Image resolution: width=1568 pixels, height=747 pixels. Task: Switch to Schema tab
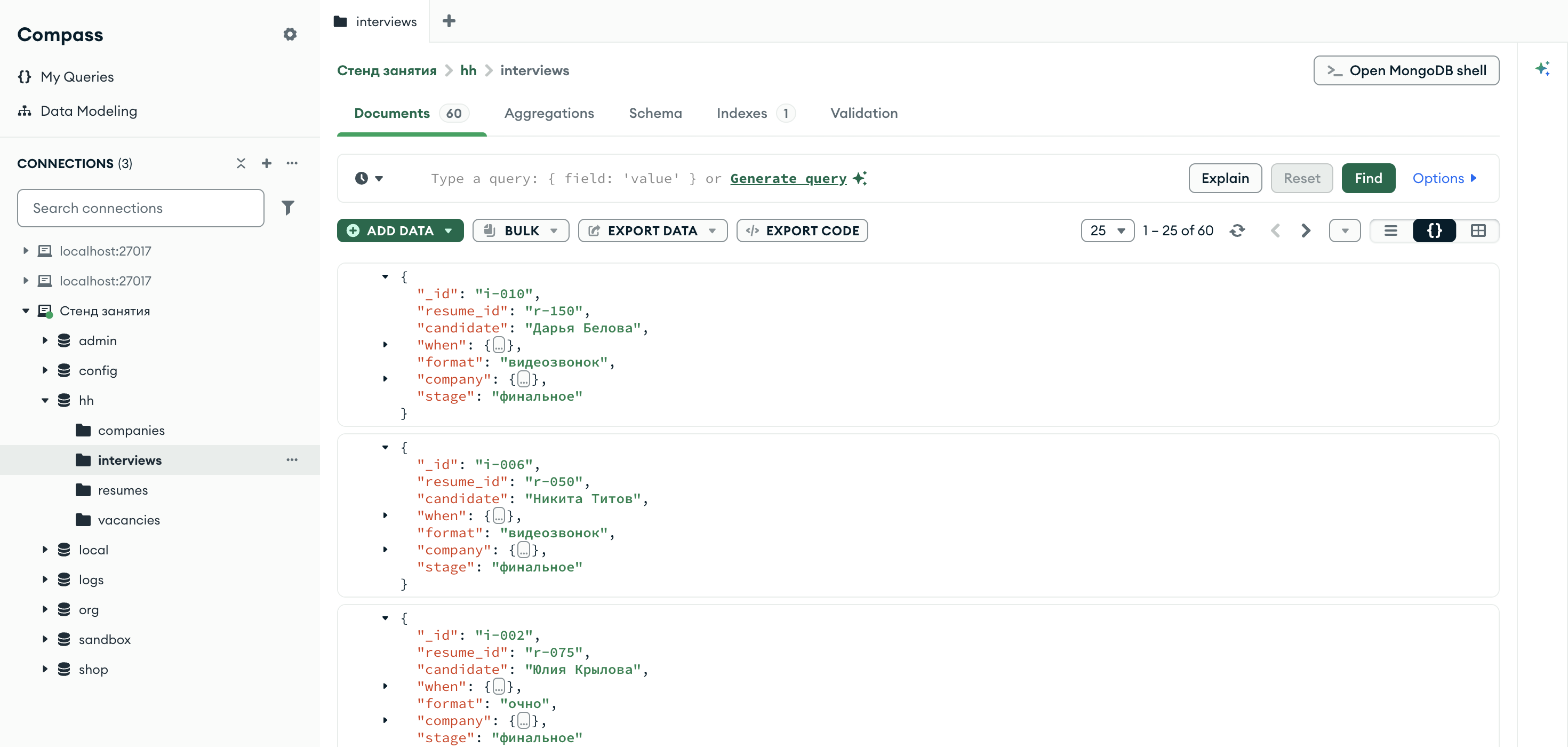coord(655,113)
